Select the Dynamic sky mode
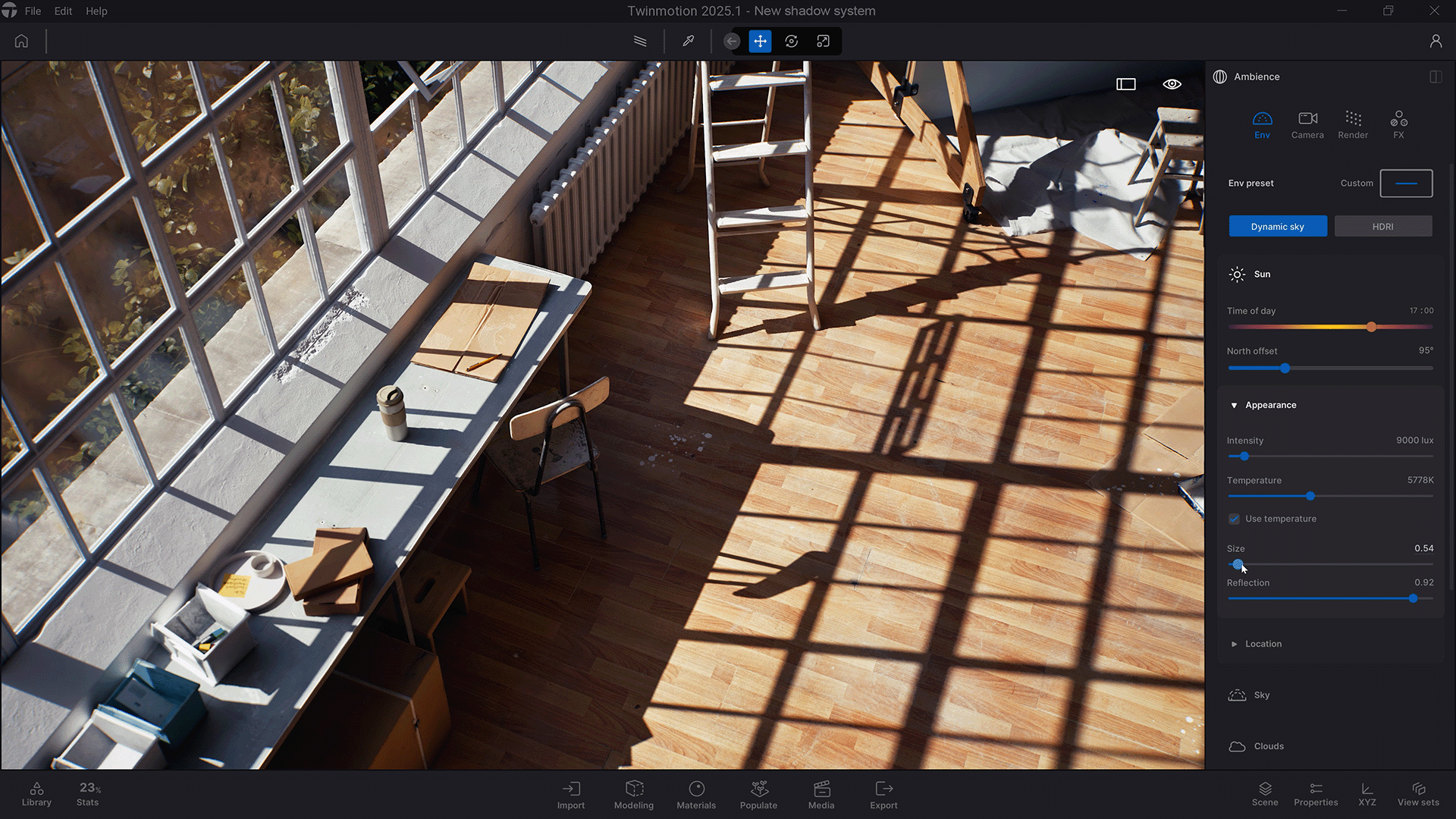Screen dimensions: 1456x819 coord(1278,226)
